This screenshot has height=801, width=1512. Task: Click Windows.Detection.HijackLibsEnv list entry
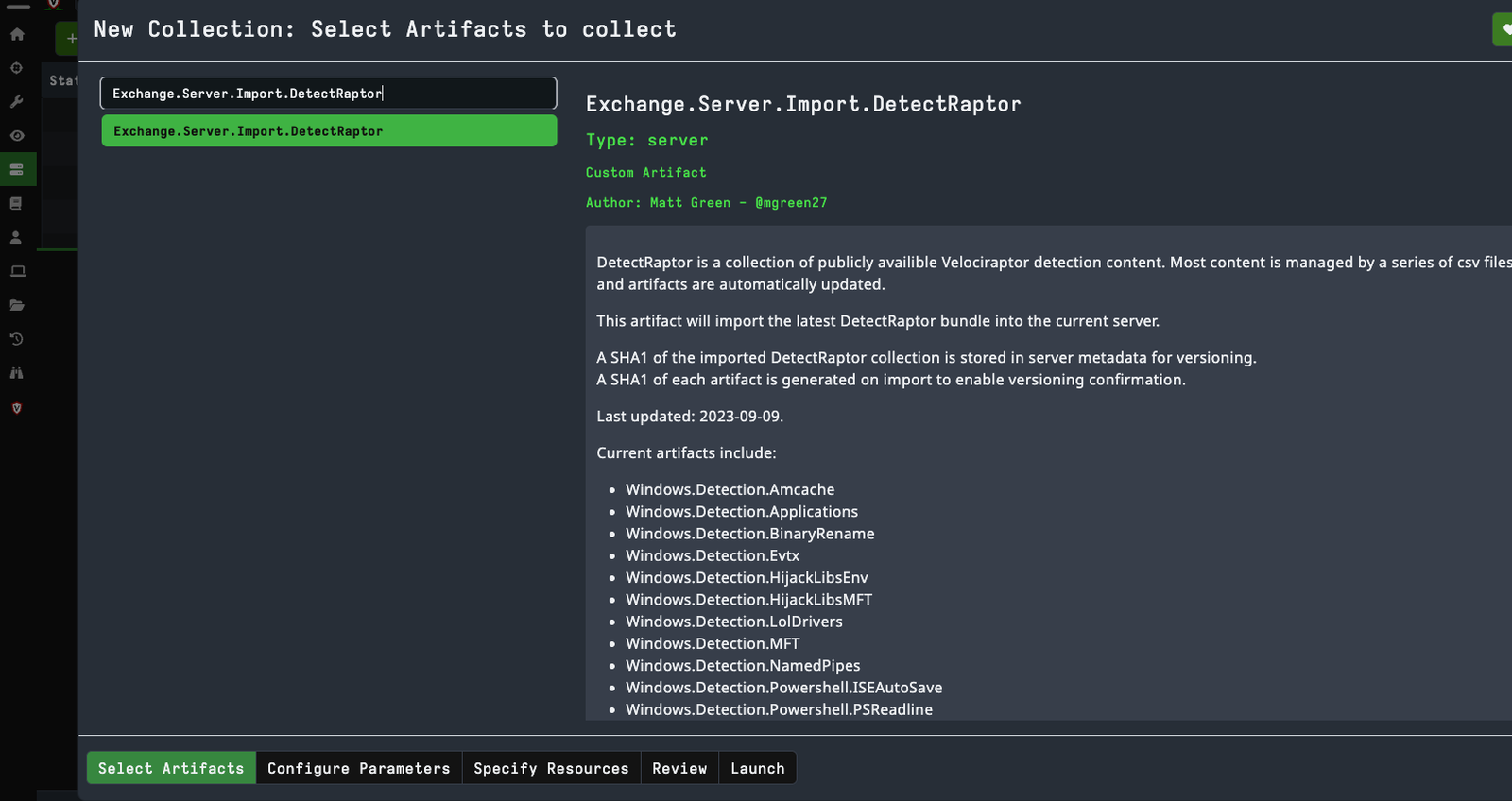[747, 577]
